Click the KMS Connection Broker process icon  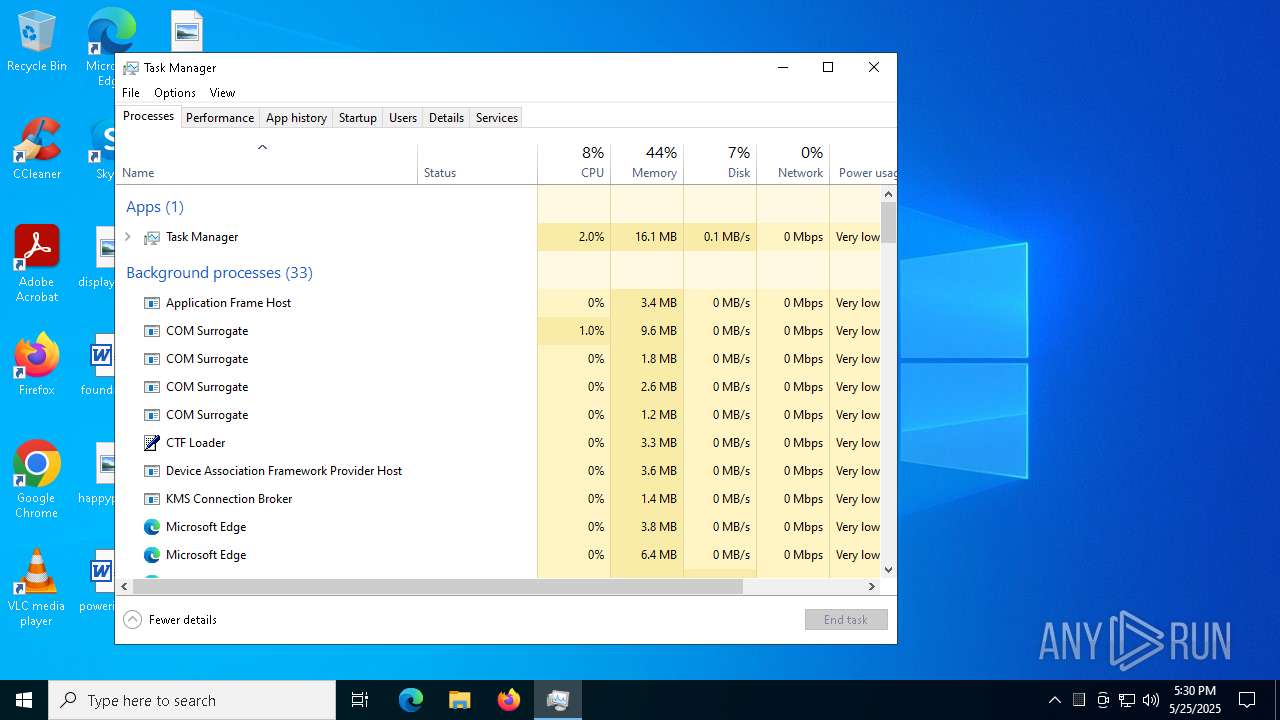[x=152, y=499]
